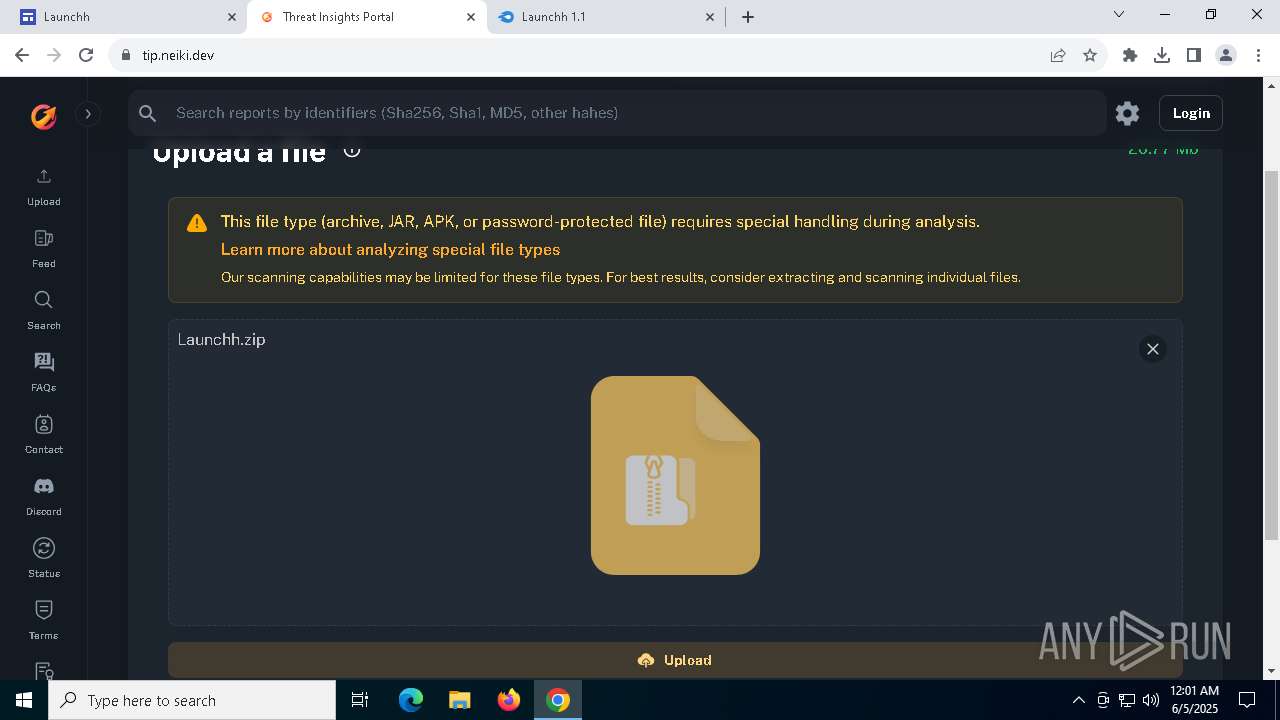Bookmark this page with the star

point(1090,55)
